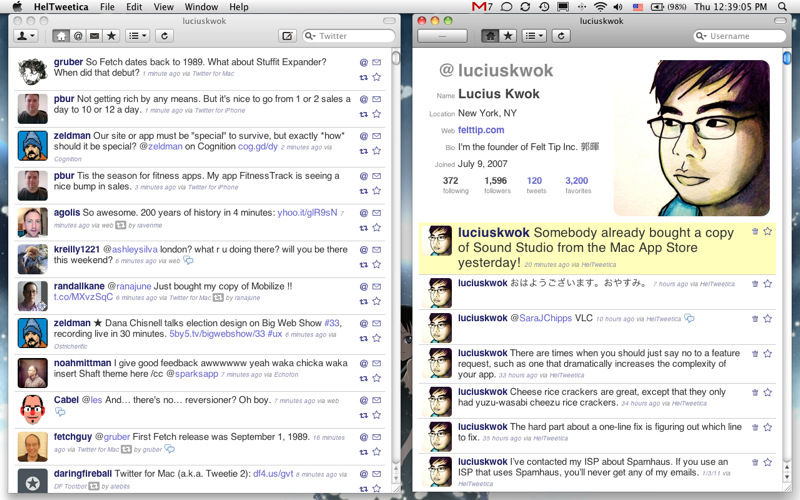
Task: Favorite zeldman's Cognition tweet
Action: (x=377, y=151)
